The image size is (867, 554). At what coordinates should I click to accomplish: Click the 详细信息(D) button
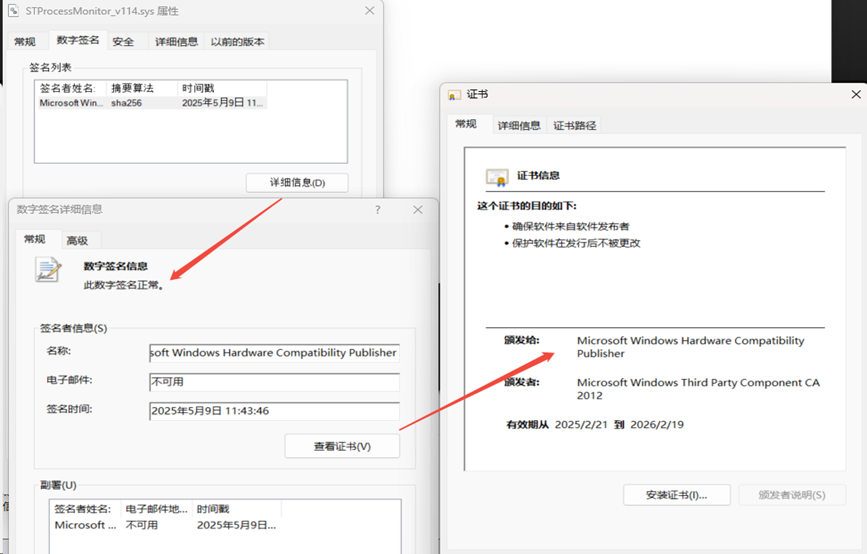click(297, 182)
